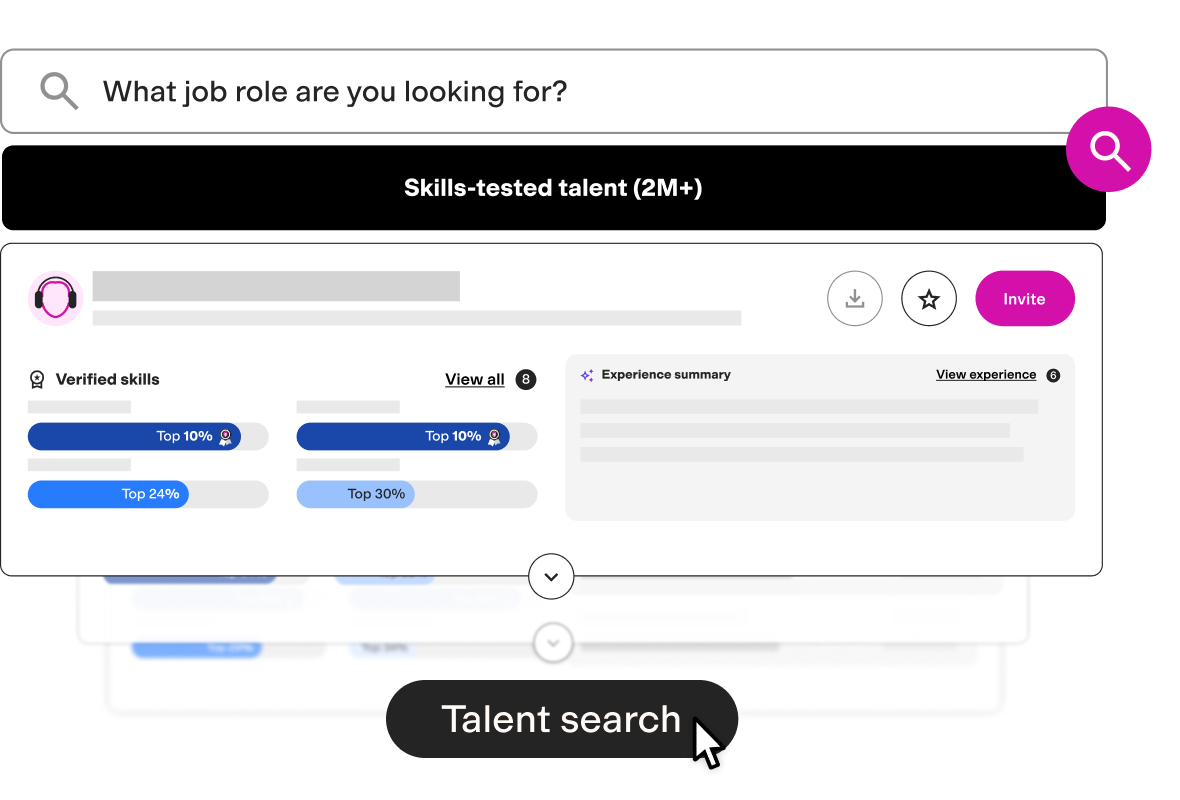Viewport: 1180px width, 800px height.
Task: Open View all verified skills link
Action: (x=475, y=379)
